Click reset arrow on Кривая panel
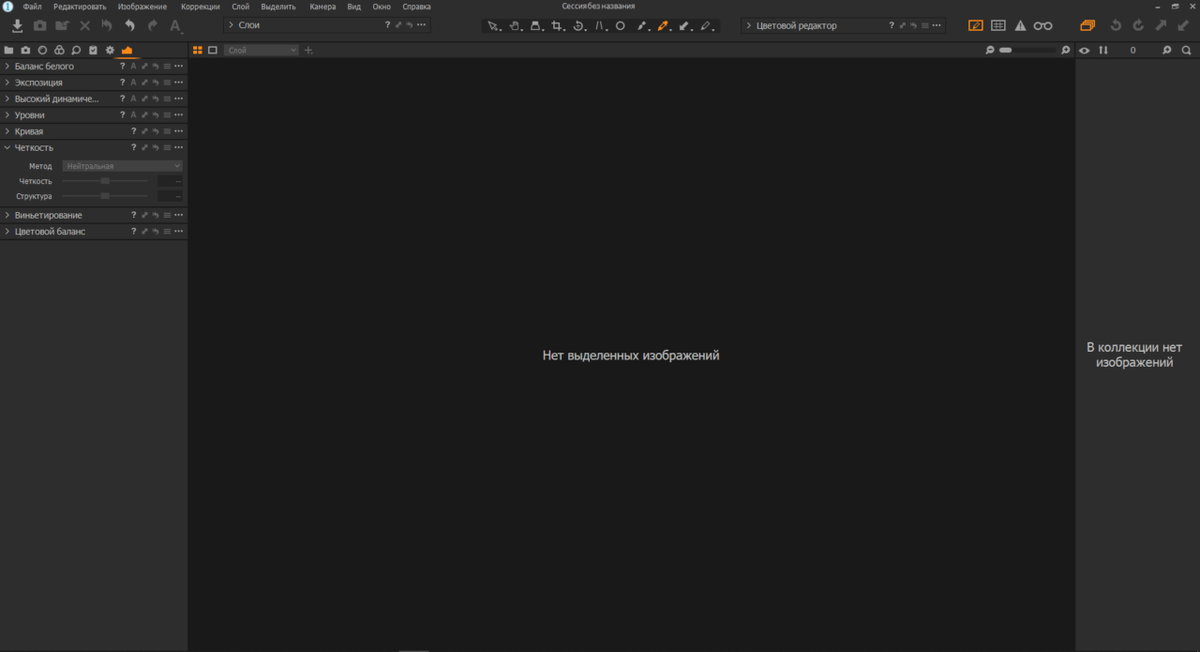Viewport: 1200px width, 652px height. click(x=156, y=131)
